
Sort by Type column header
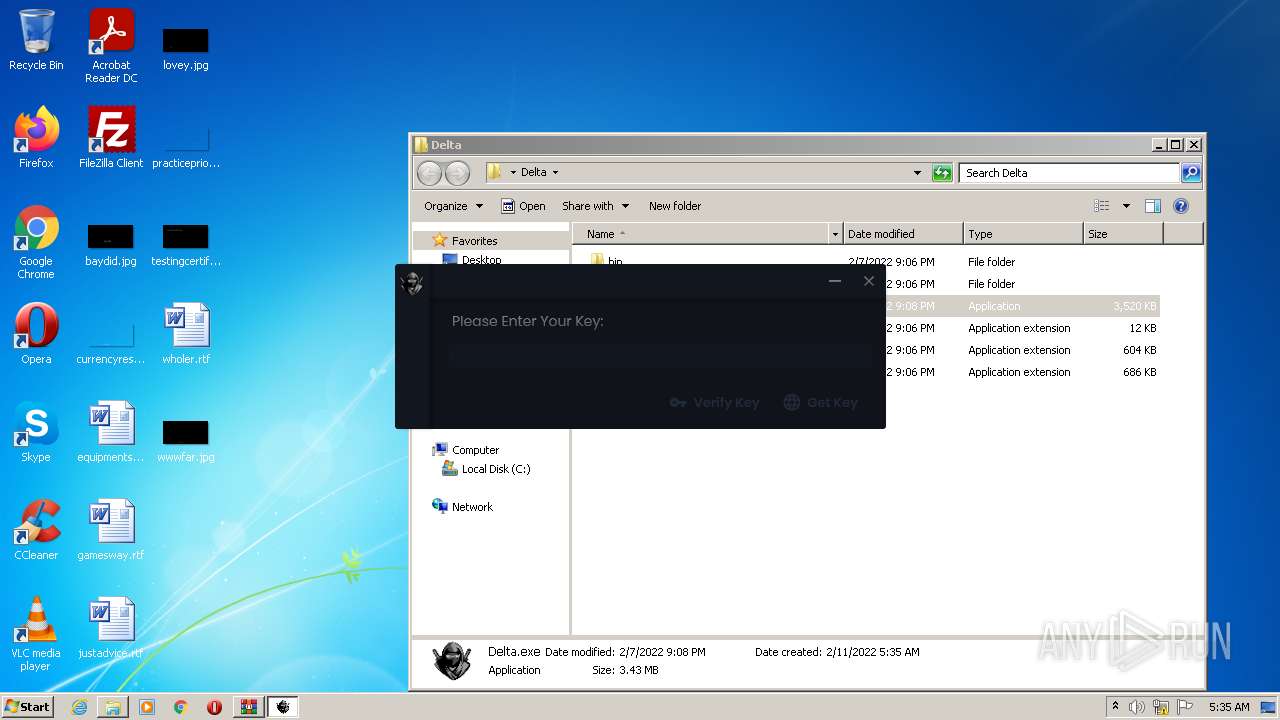(x=1023, y=234)
